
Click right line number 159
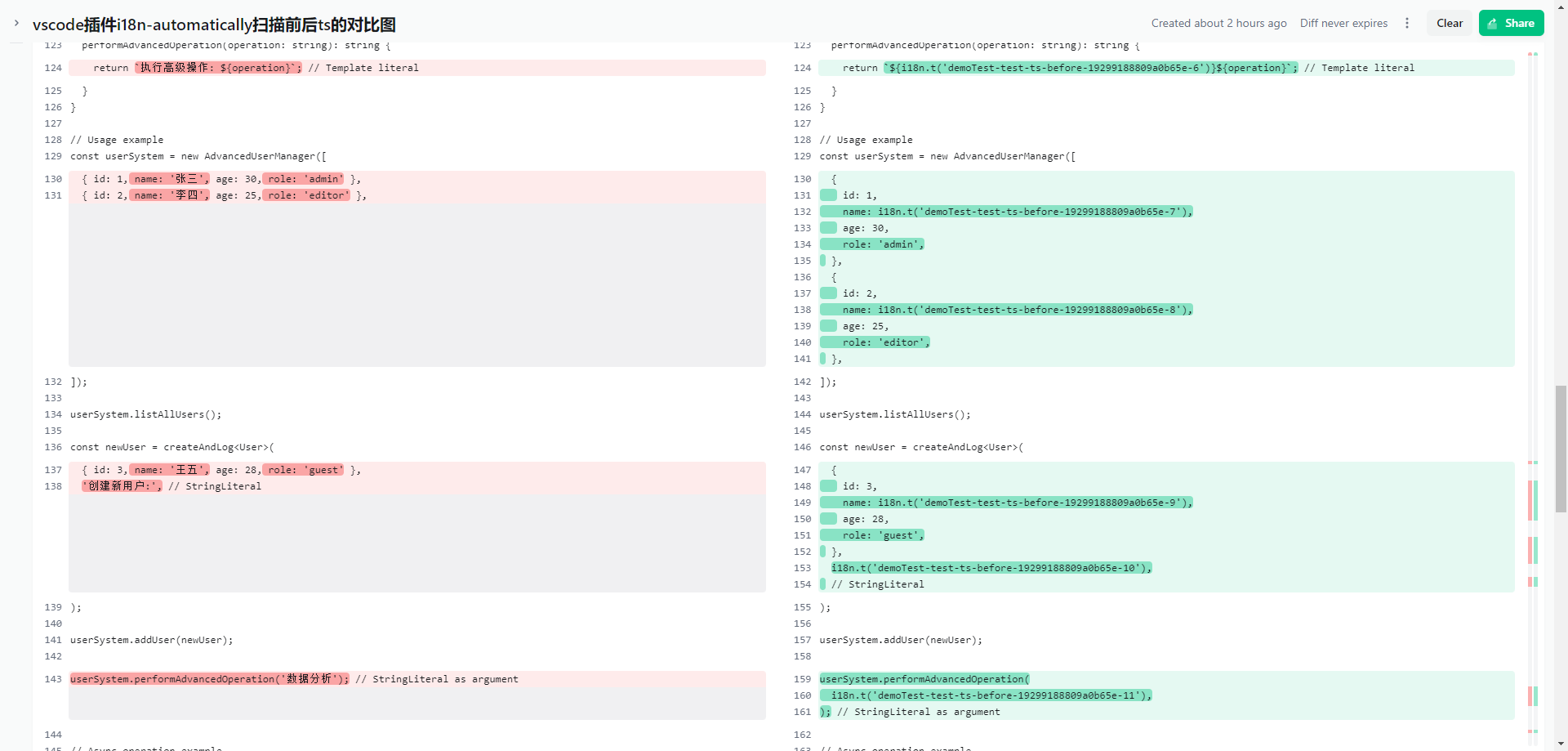(x=802, y=679)
